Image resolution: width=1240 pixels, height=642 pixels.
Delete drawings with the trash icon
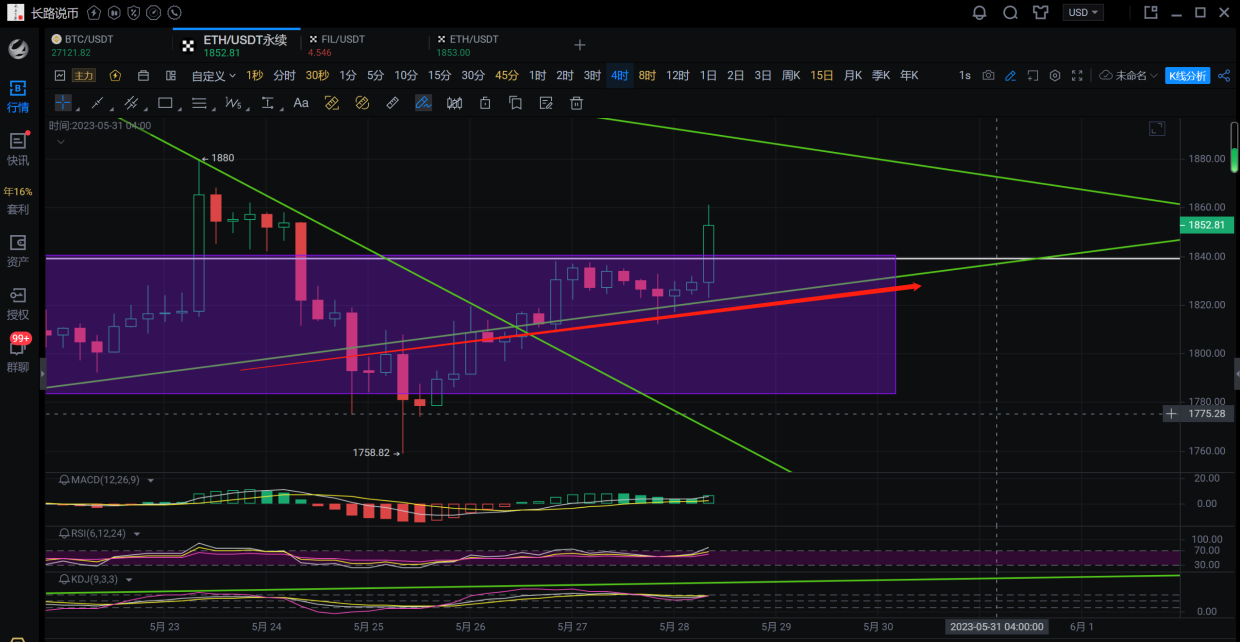(x=576, y=103)
